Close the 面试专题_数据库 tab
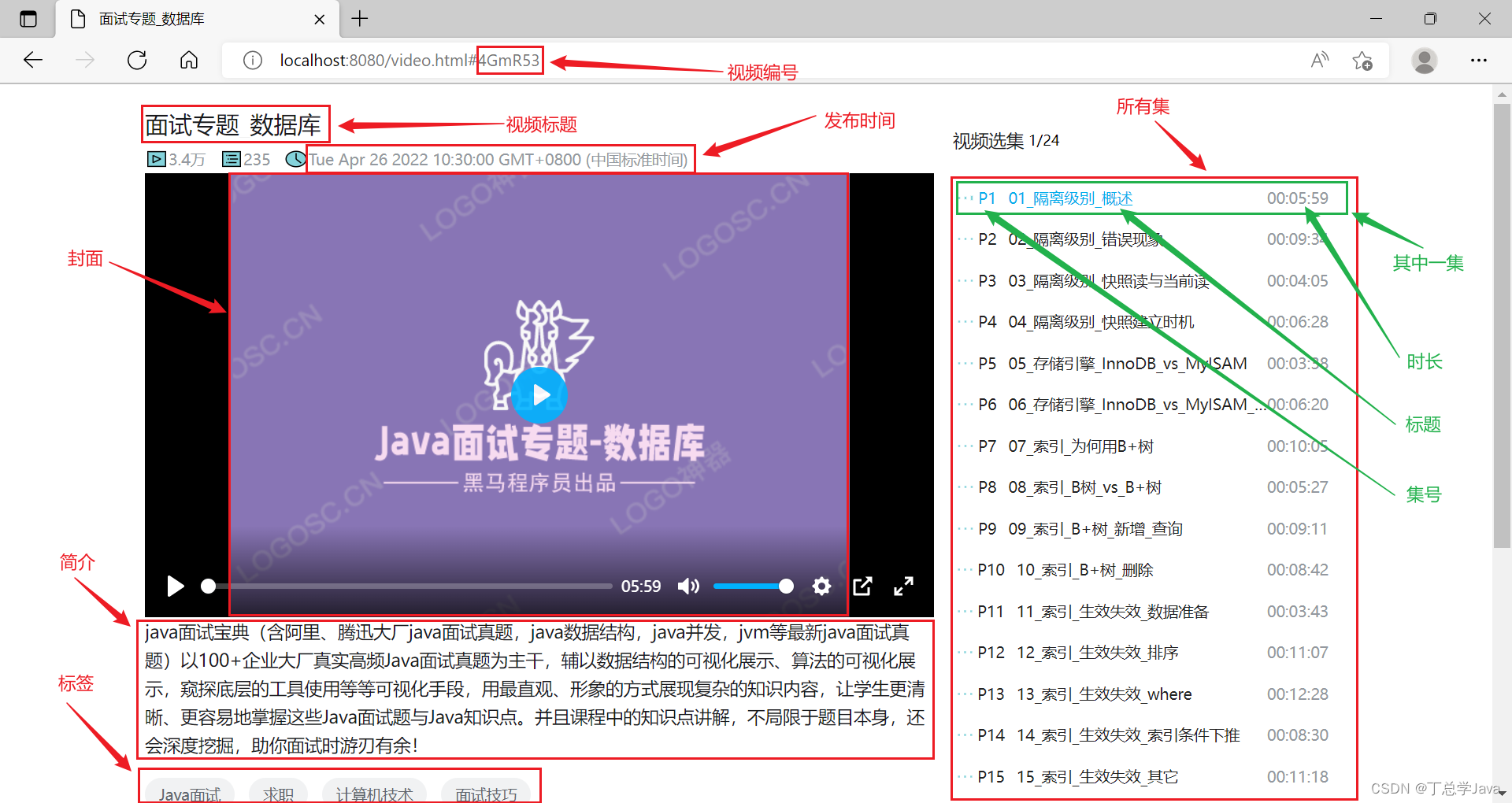This screenshot has width=1512, height=803. tap(320, 19)
